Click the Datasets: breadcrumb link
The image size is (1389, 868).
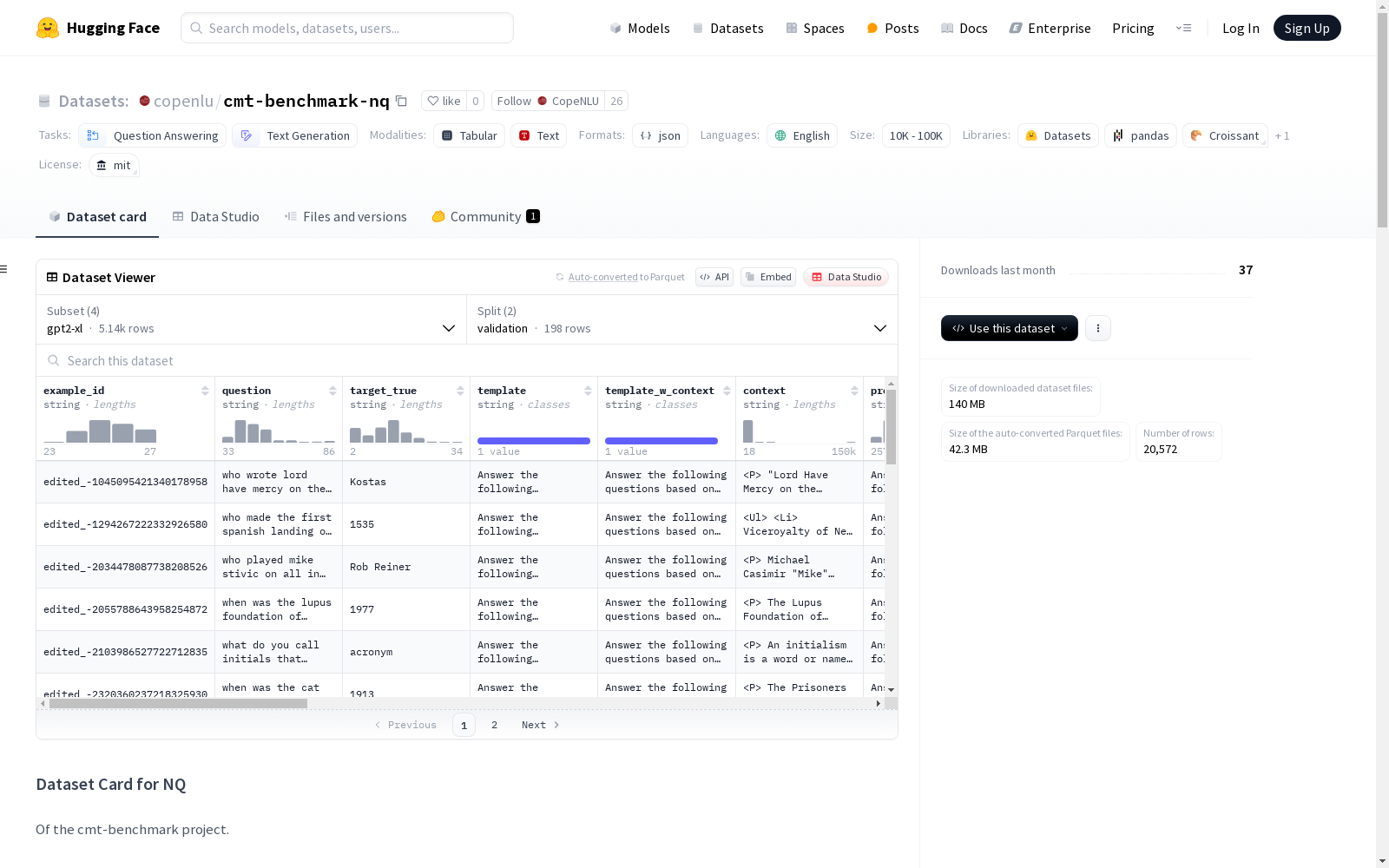(x=94, y=101)
